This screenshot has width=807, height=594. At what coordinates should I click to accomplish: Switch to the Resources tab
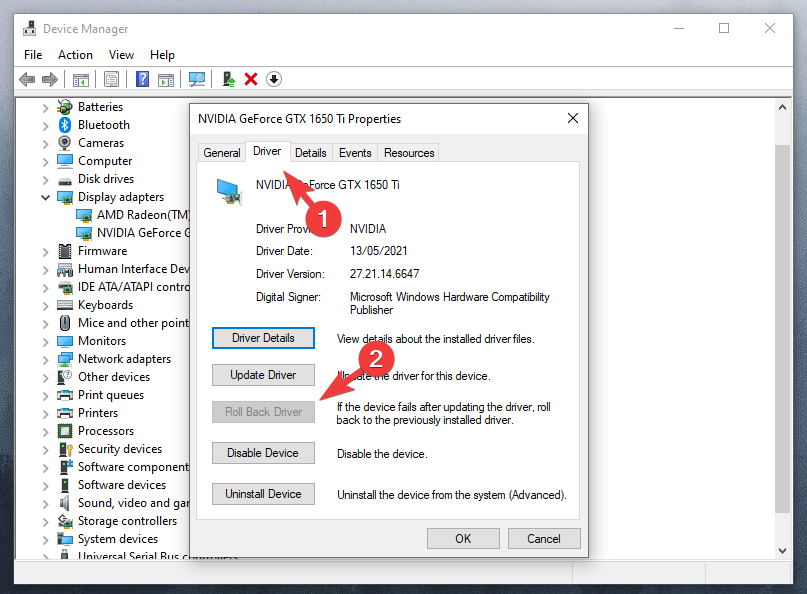pos(409,153)
